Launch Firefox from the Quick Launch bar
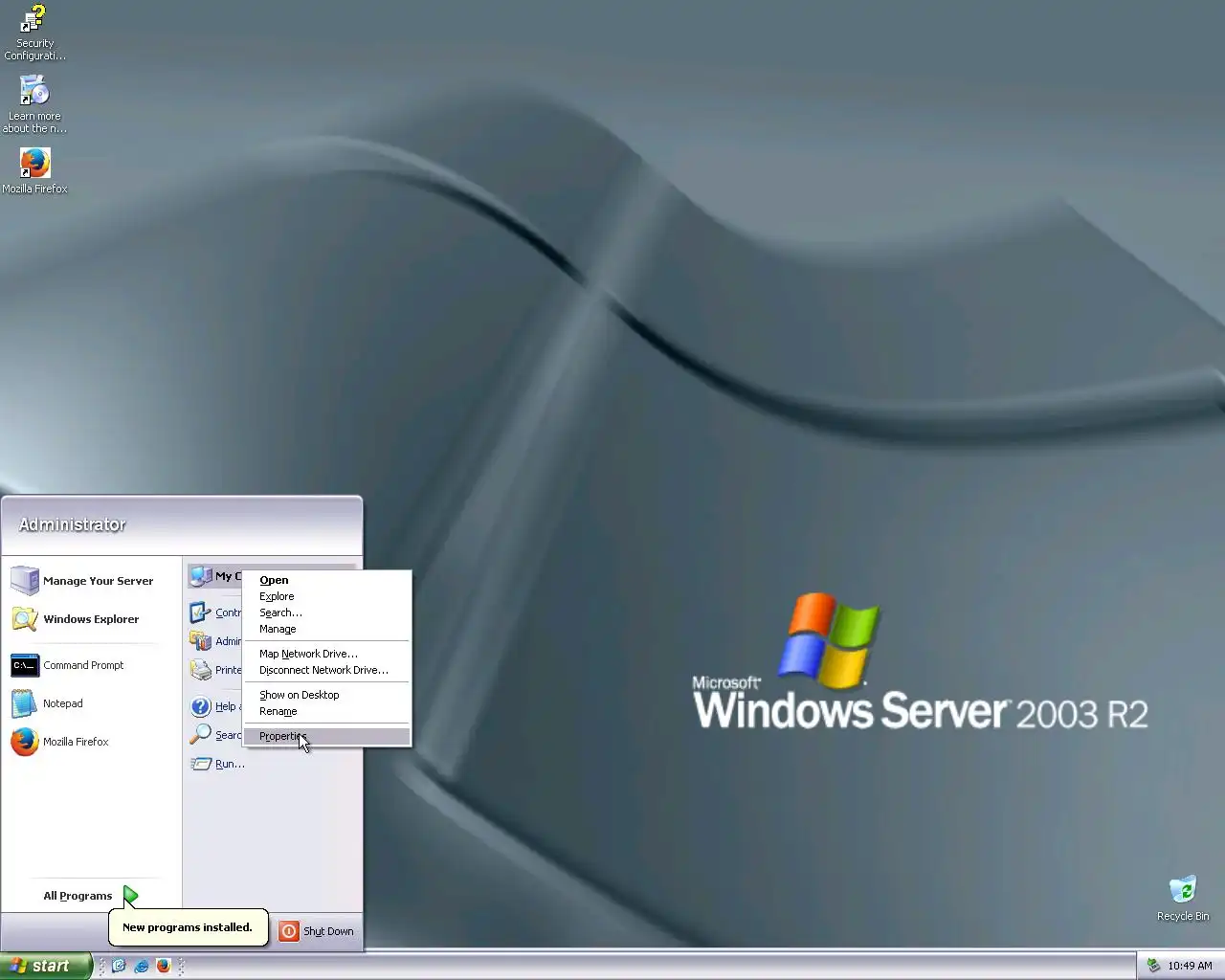The width and height of the screenshot is (1225, 980). [x=164, y=966]
